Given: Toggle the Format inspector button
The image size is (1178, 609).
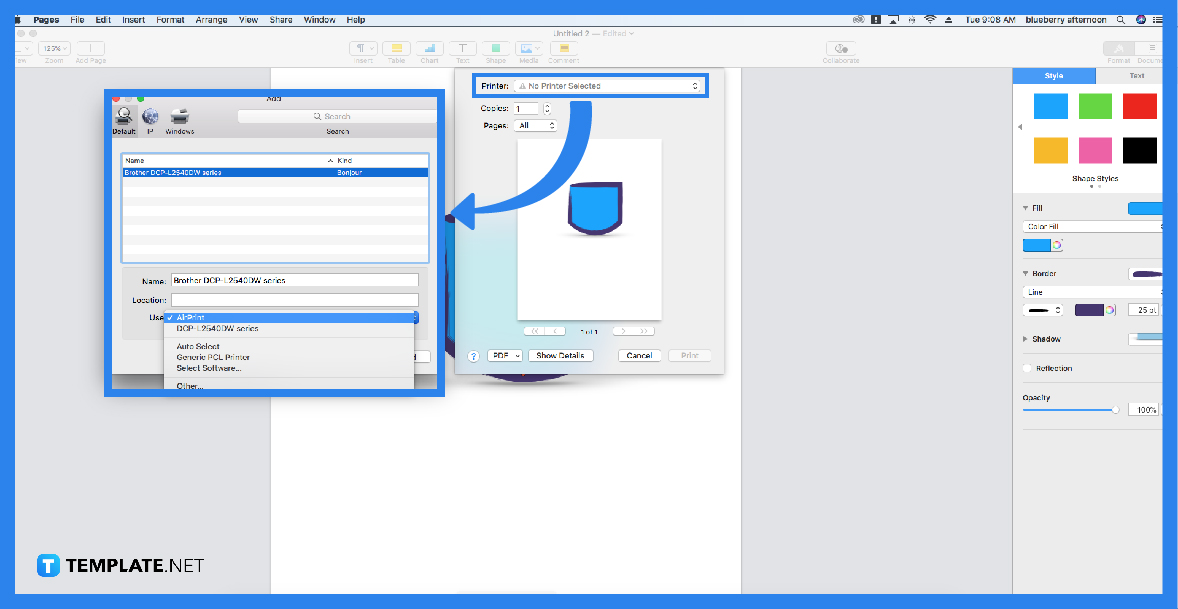Looking at the screenshot, I should pyautogui.click(x=1119, y=49).
